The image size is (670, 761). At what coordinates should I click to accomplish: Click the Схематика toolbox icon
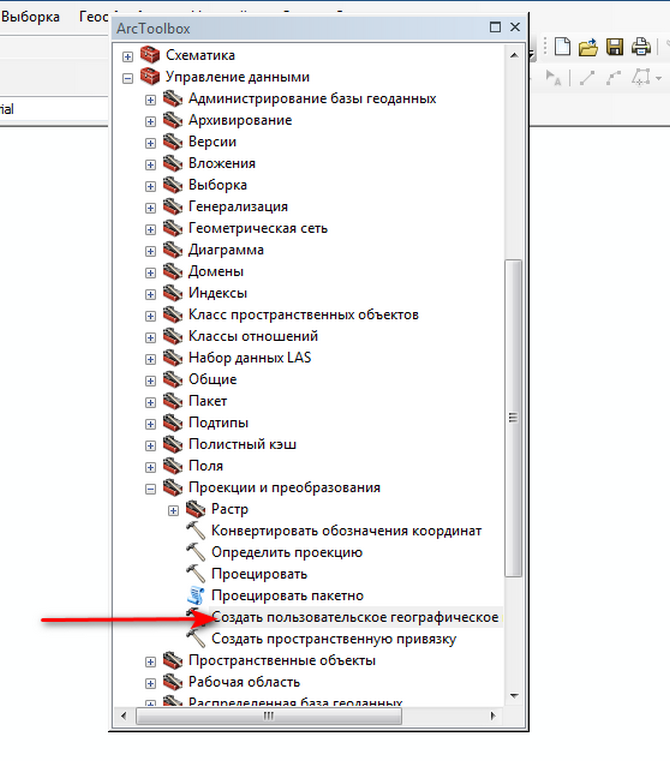click(x=150, y=55)
